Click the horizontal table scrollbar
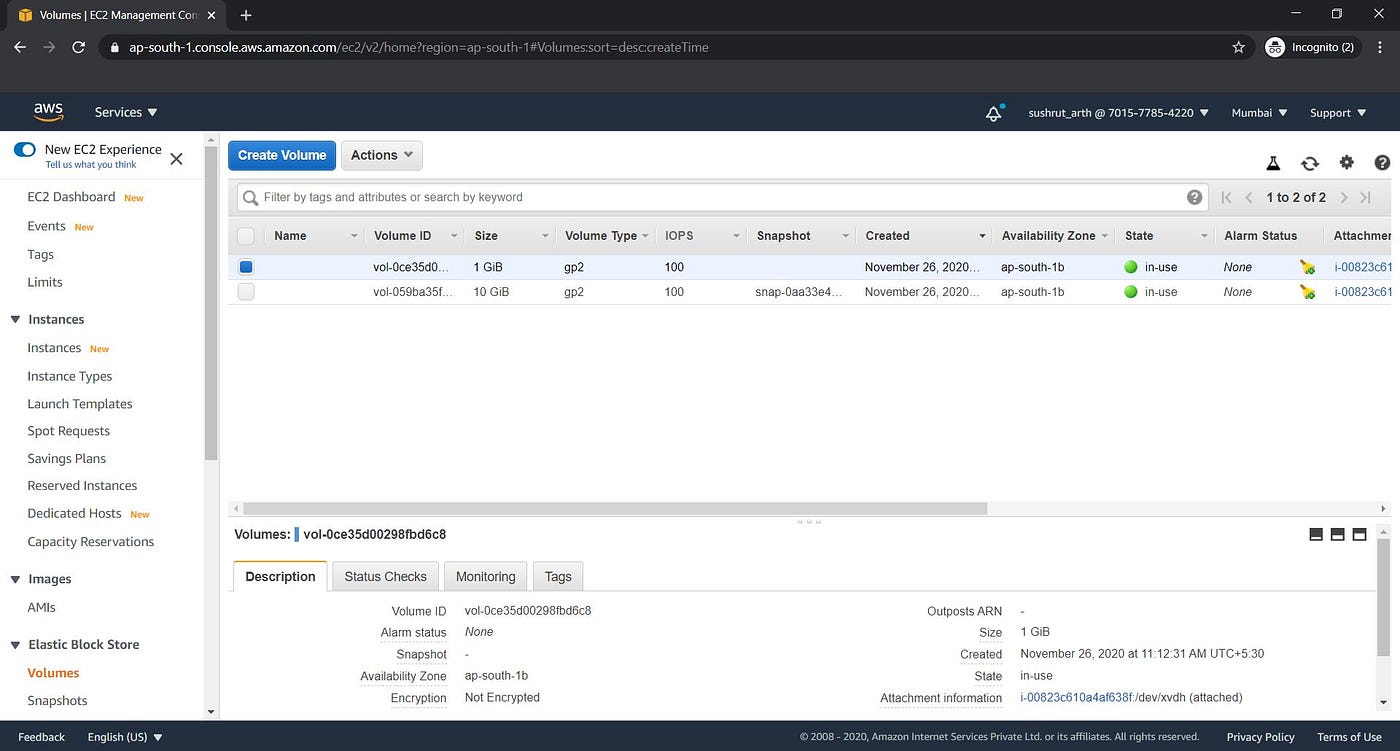Viewport: 1400px width, 751px height. click(x=614, y=508)
